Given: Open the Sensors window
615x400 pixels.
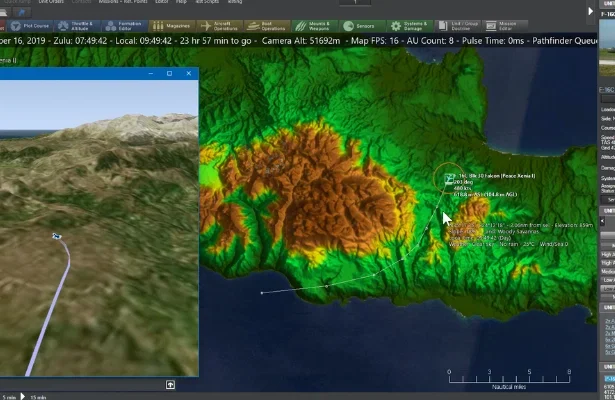Looking at the screenshot, I should tap(362, 26).
